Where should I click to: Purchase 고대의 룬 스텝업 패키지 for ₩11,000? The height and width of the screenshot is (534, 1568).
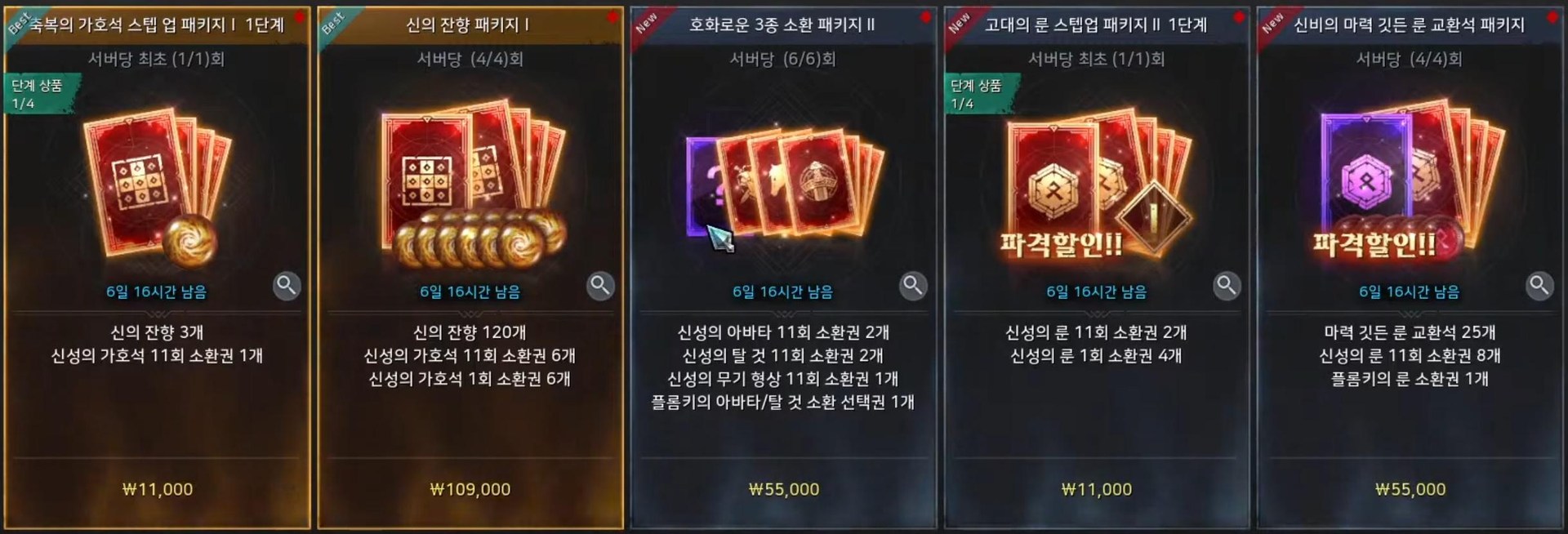click(1097, 489)
